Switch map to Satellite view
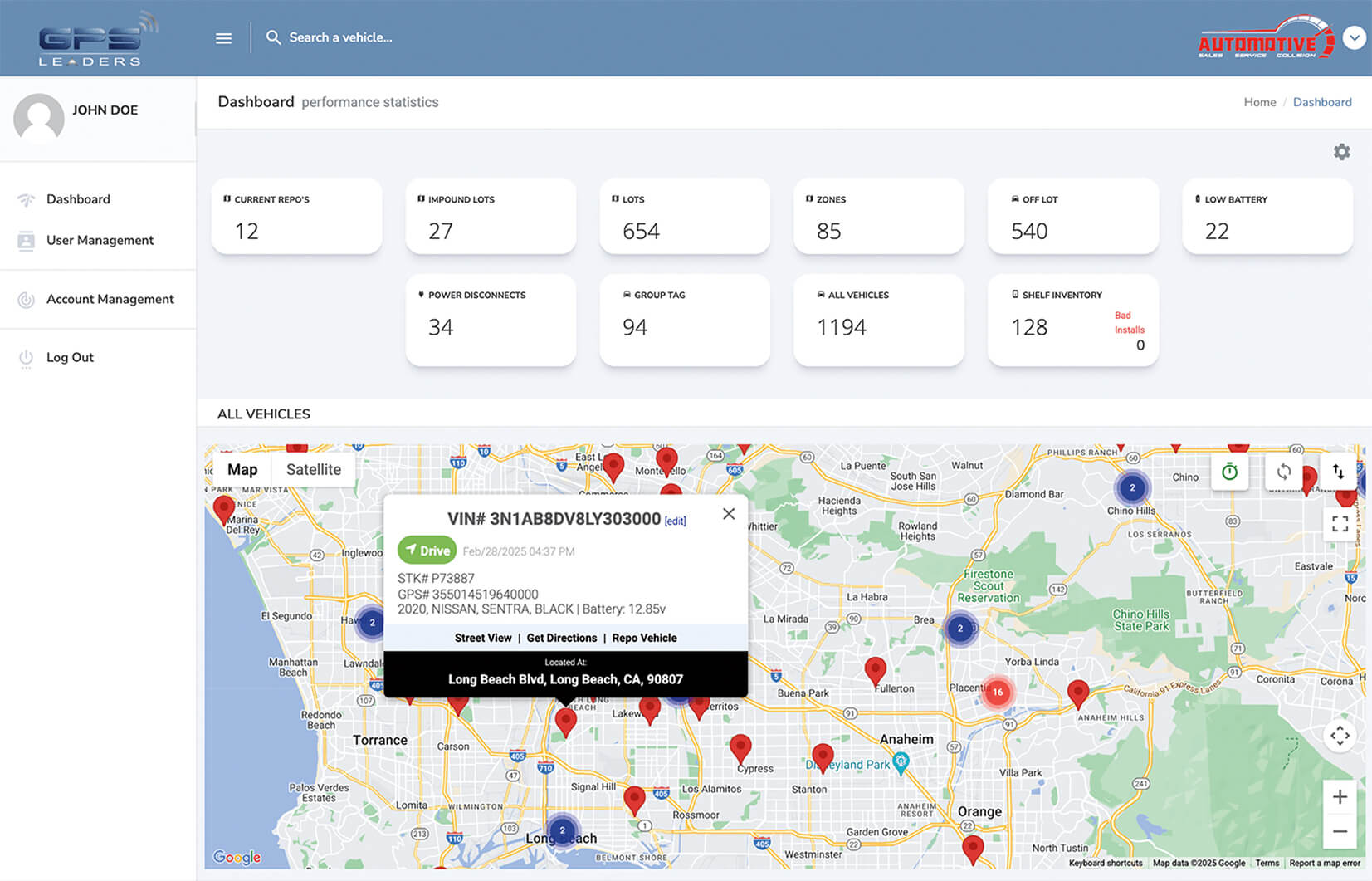 313,470
